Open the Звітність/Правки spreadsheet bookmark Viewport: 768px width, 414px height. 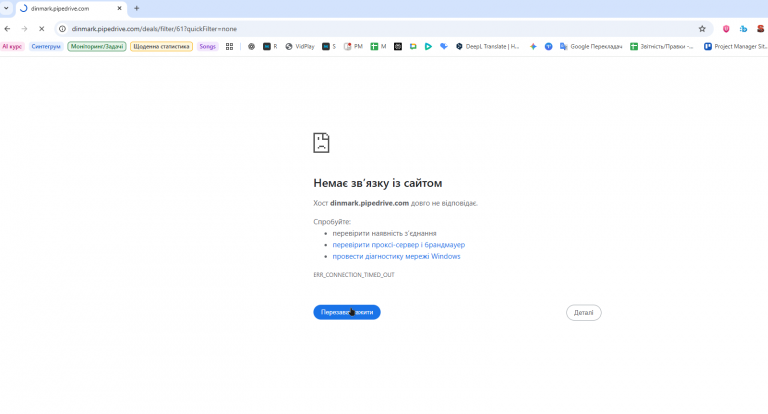(662, 47)
